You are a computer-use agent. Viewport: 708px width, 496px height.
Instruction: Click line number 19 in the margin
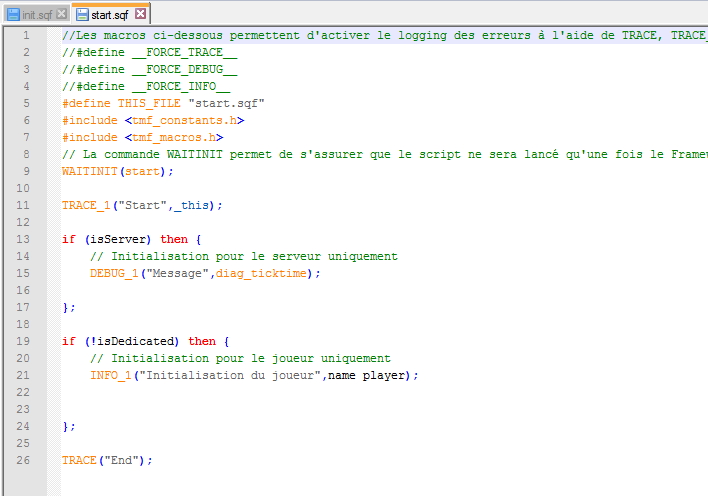pyautogui.click(x=22, y=341)
